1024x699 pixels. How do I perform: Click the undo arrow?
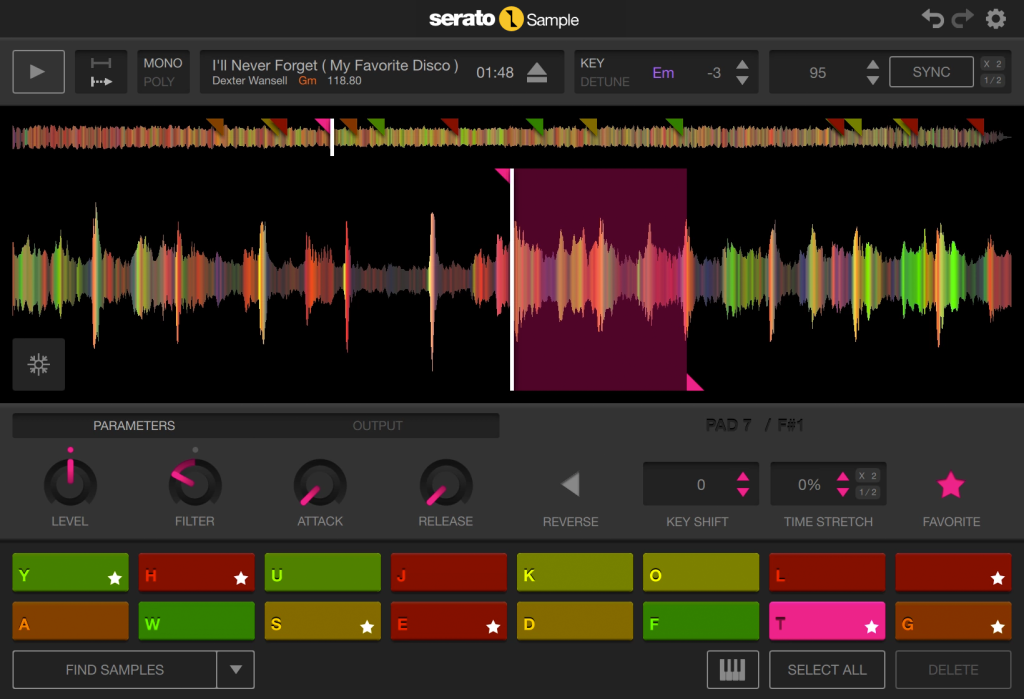click(932, 17)
